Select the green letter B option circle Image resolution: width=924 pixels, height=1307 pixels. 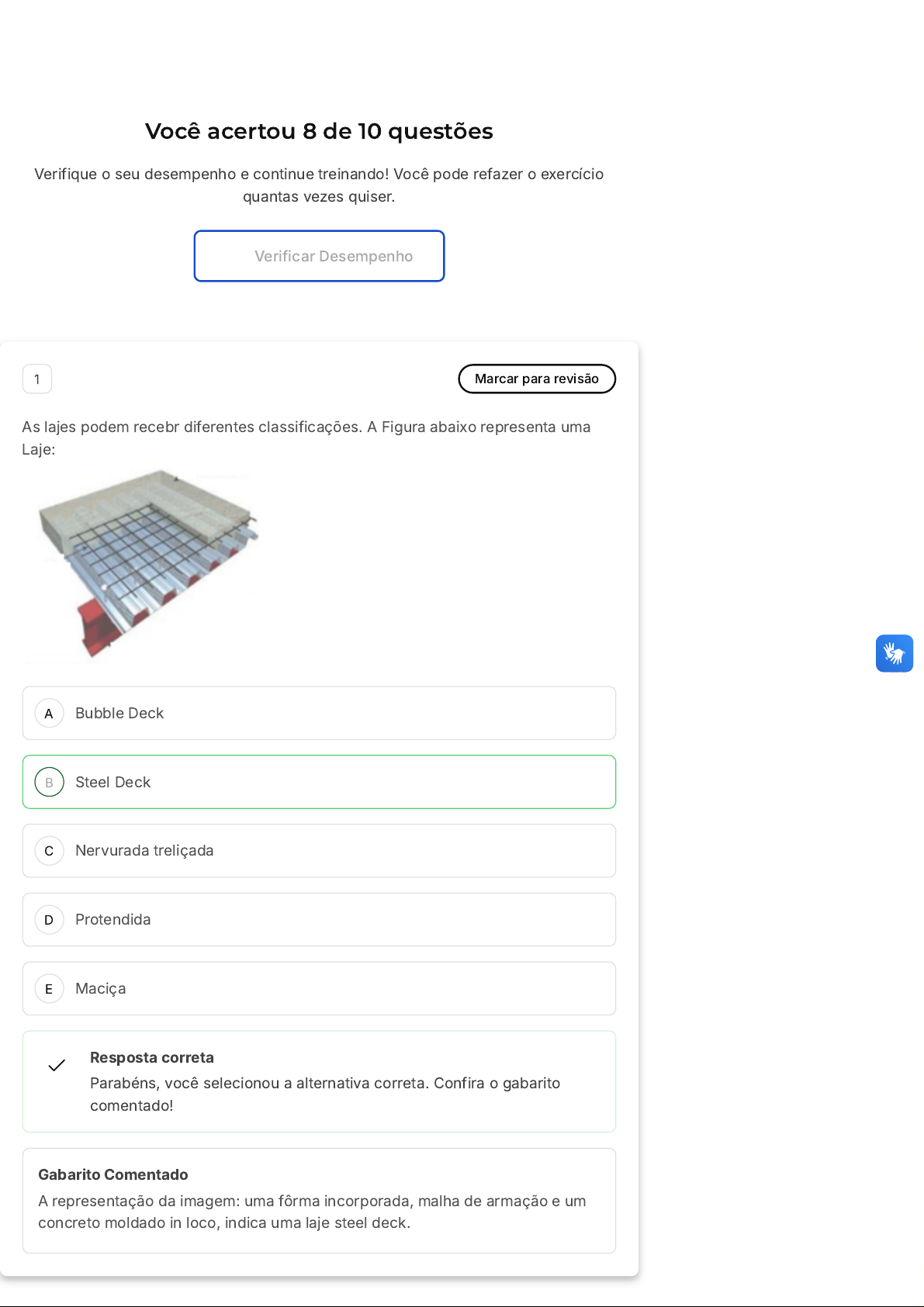coord(49,783)
